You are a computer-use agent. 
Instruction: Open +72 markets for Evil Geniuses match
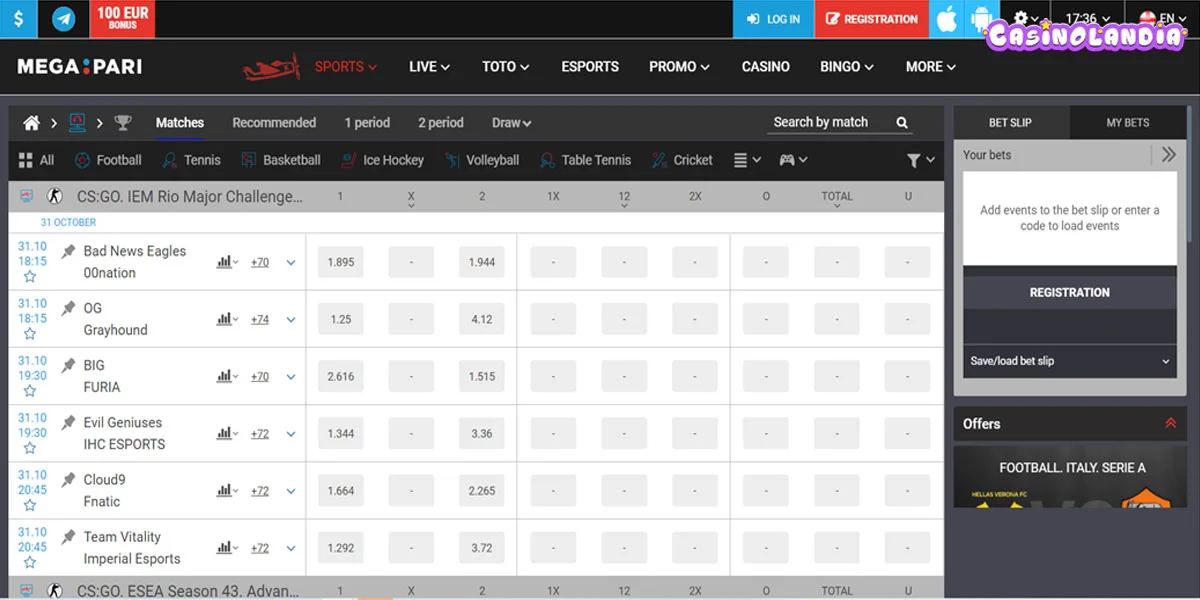tap(260, 434)
